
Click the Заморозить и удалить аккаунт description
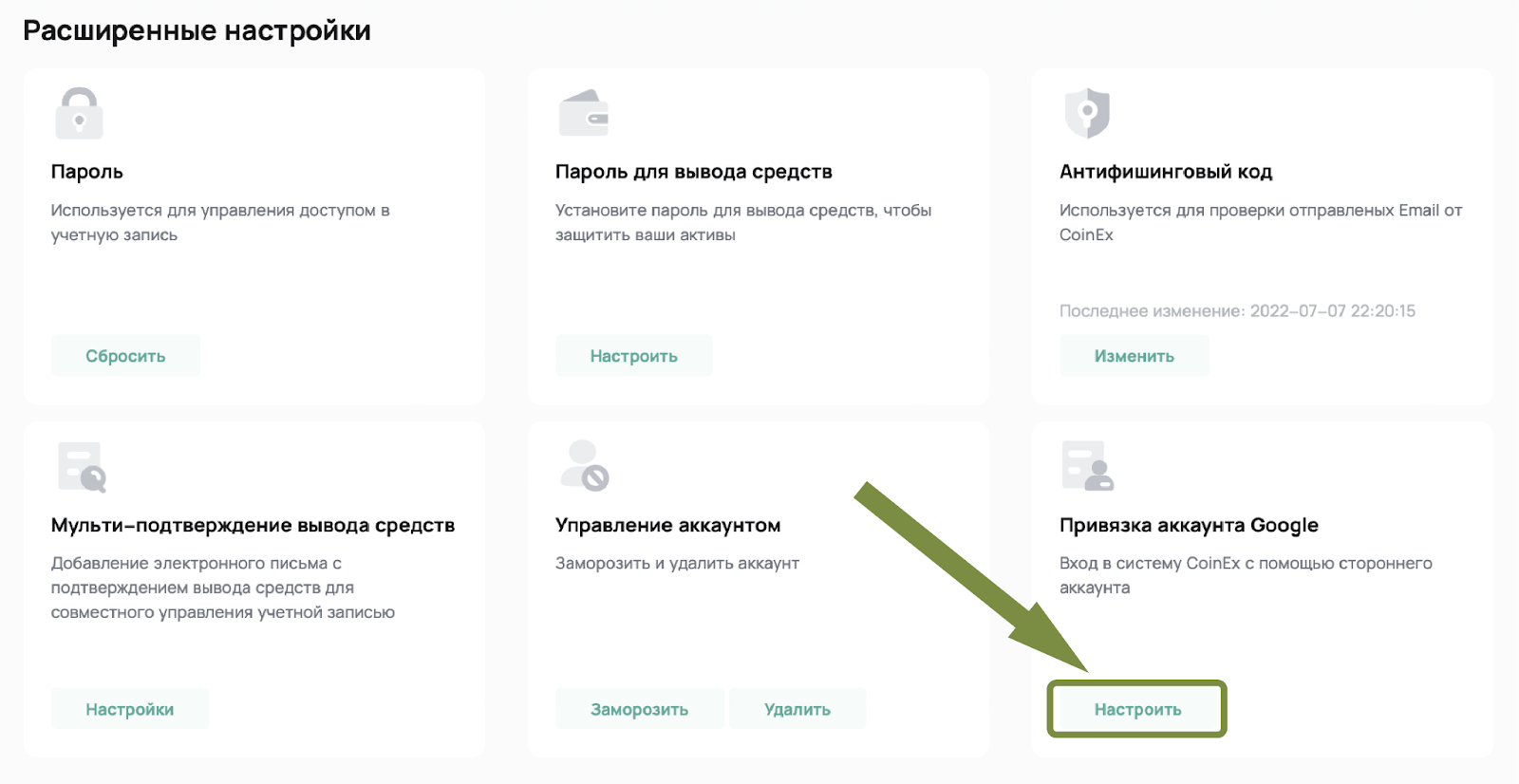click(x=677, y=563)
